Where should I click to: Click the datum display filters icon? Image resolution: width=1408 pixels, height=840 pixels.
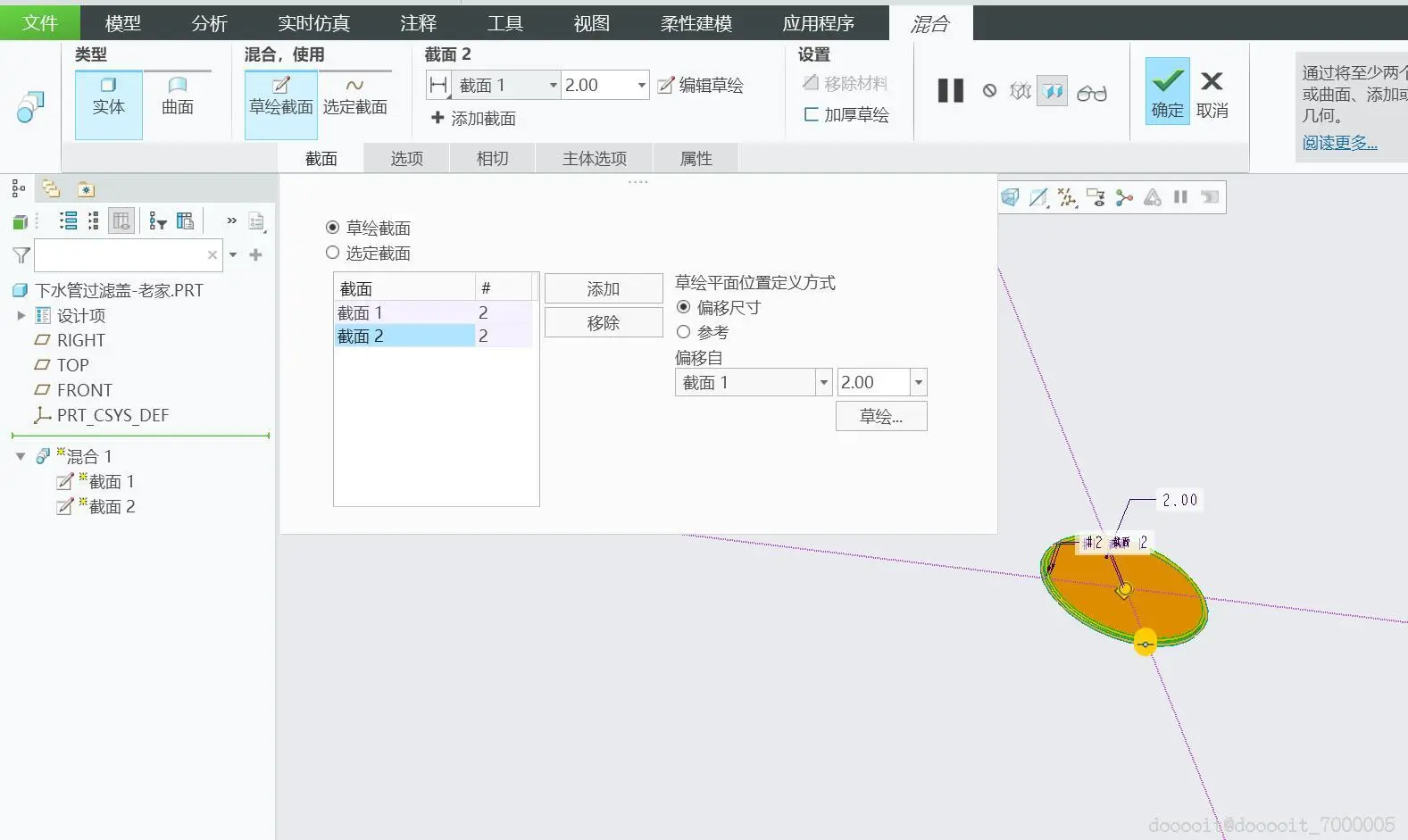(x=1067, y=197)
